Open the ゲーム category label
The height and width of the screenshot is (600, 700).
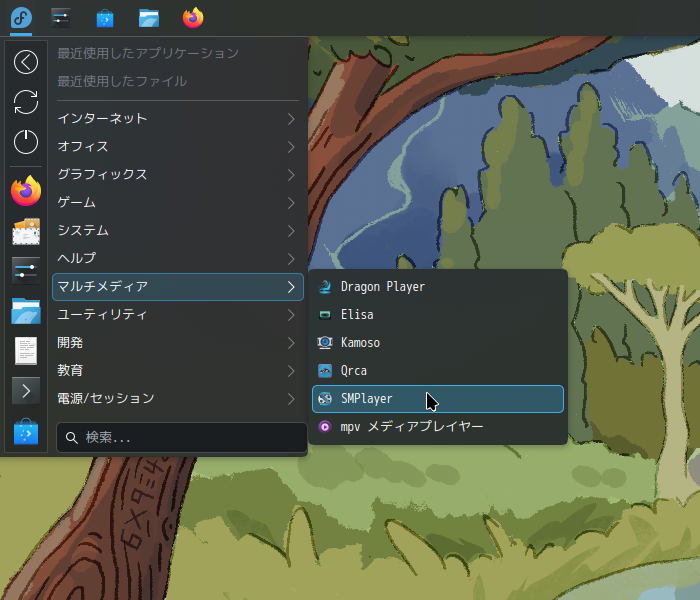(x=76, y=203)
